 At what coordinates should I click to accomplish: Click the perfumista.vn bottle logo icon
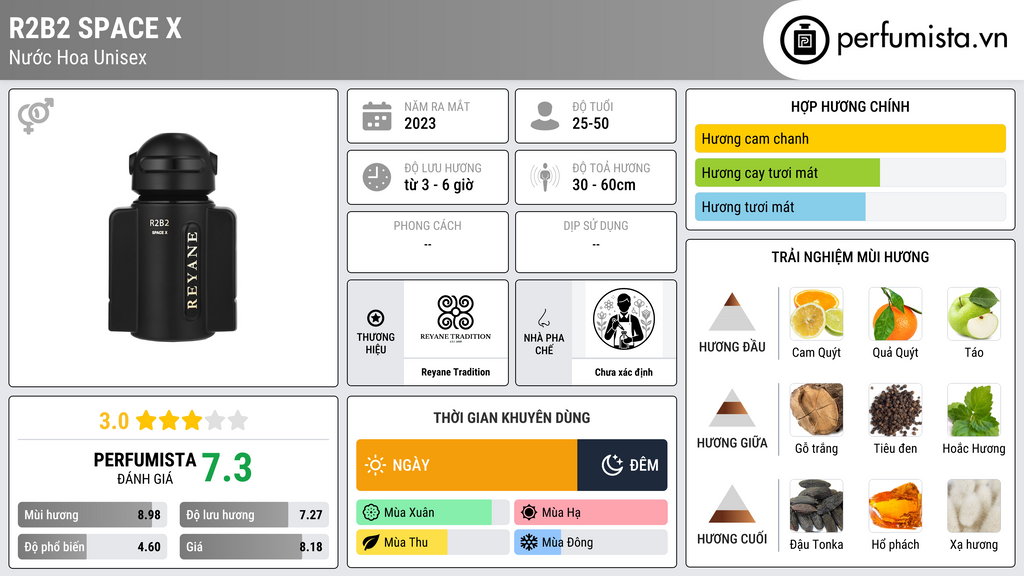coord(804,40)
